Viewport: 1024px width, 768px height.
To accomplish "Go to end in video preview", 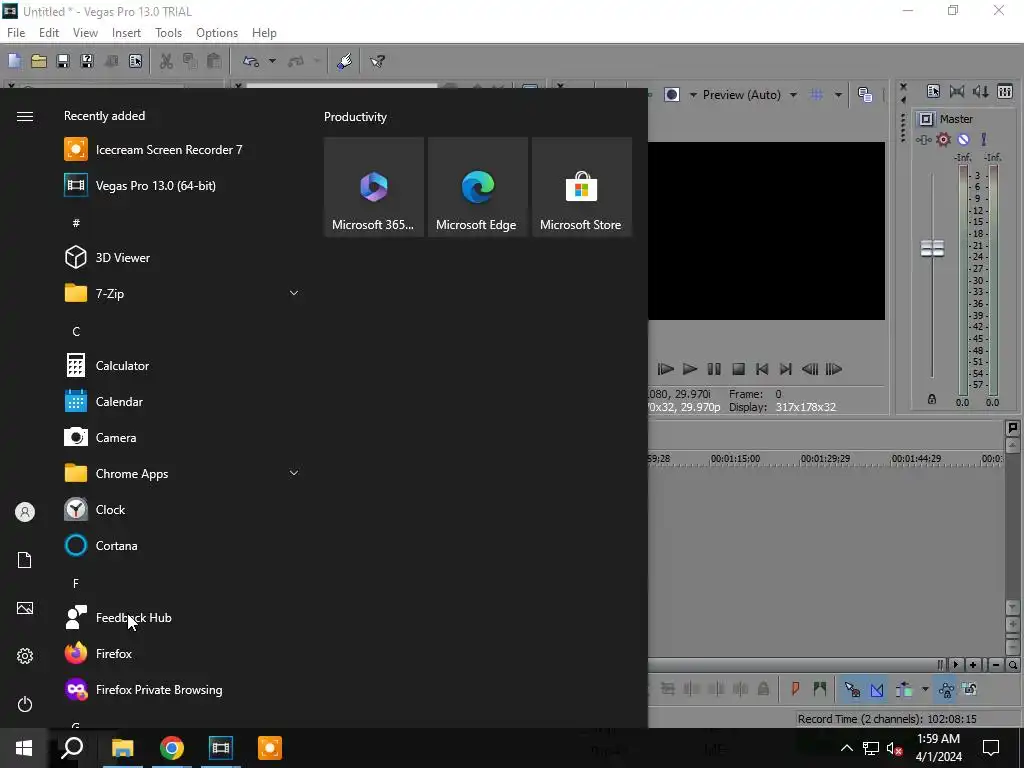I will point(786,369).
